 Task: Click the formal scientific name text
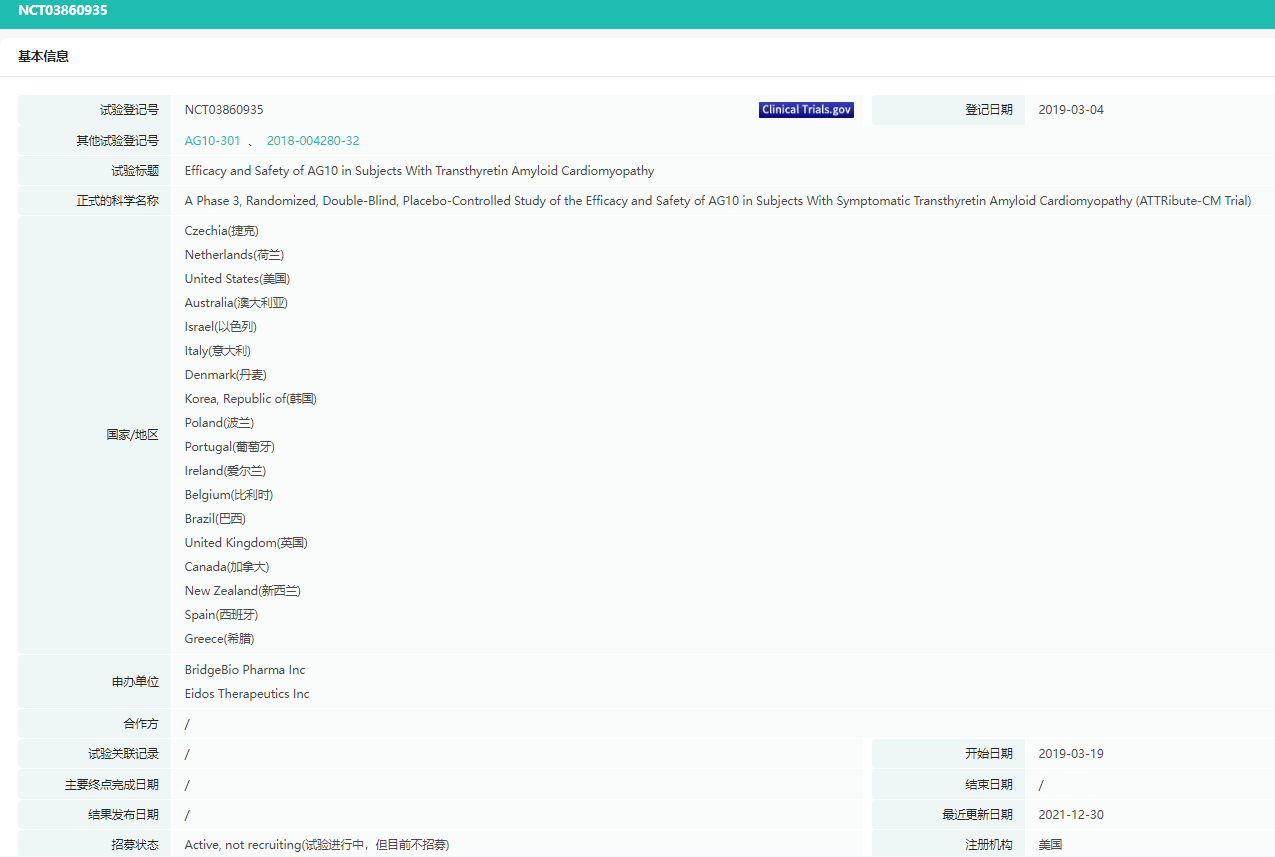coord(717,201)
